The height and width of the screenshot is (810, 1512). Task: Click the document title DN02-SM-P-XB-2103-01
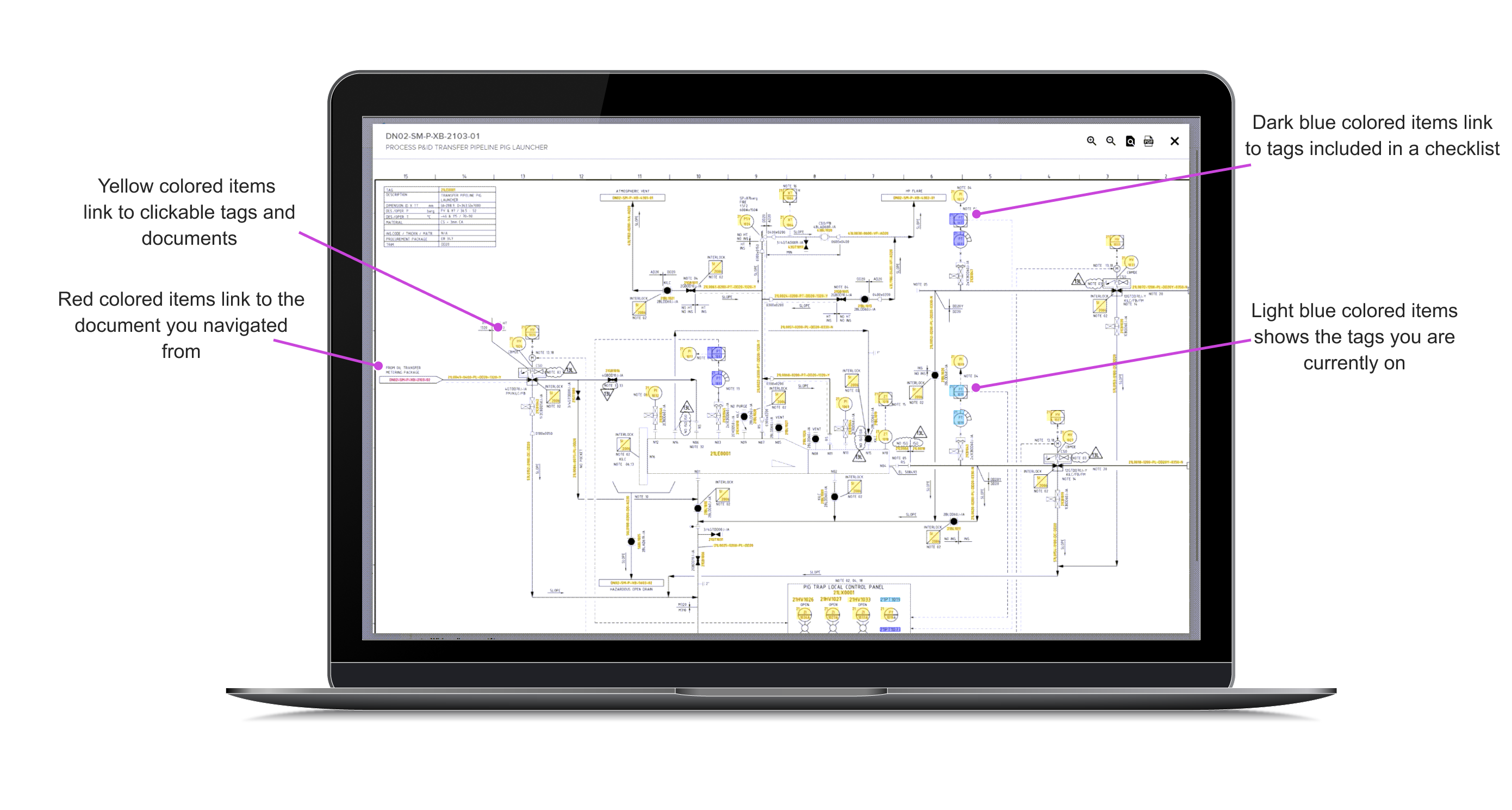[433, 135]
